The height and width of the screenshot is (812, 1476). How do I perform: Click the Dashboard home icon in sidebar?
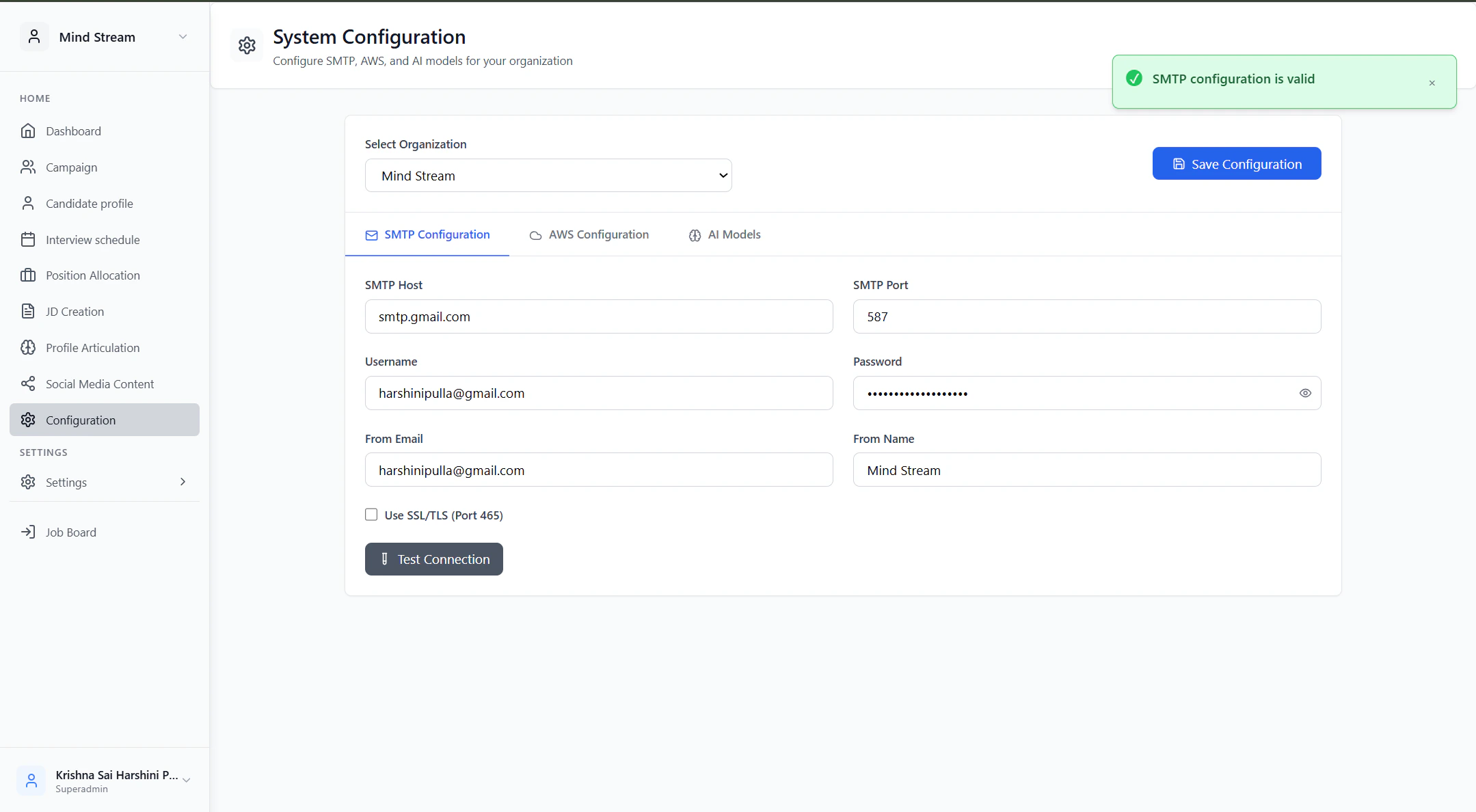tap(28, 131)
